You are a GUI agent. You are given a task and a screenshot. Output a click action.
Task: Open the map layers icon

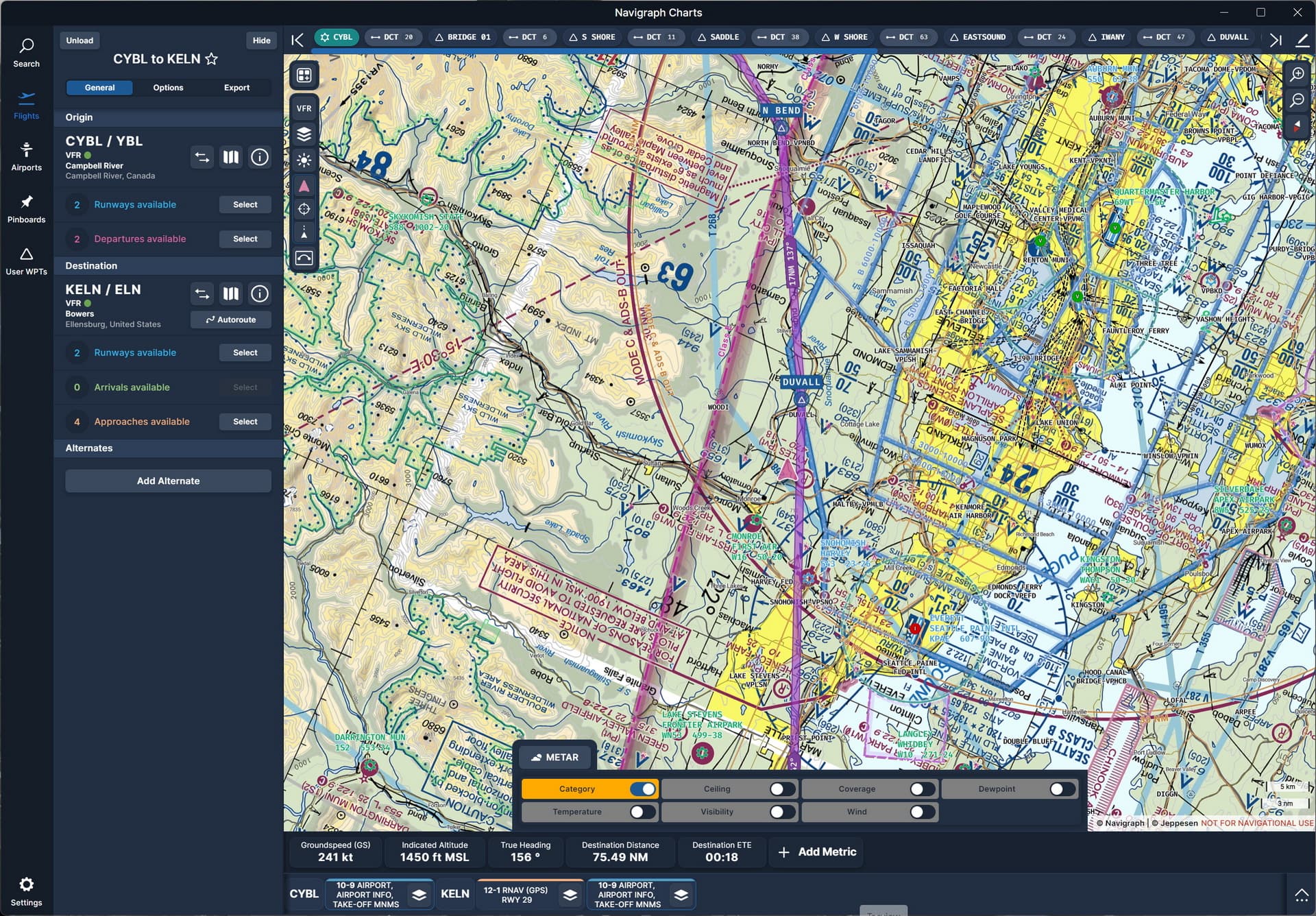click(x=304, y=134)
